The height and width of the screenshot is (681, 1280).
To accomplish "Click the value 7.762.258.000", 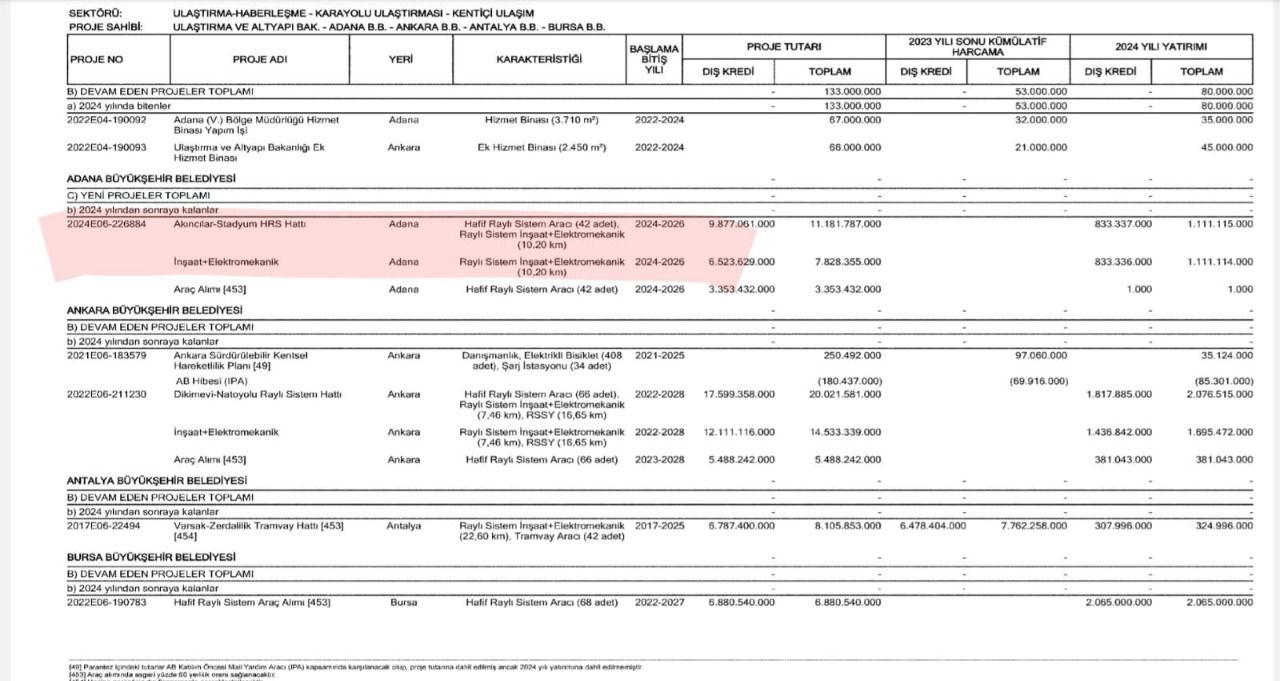I will click(1033, 526).
